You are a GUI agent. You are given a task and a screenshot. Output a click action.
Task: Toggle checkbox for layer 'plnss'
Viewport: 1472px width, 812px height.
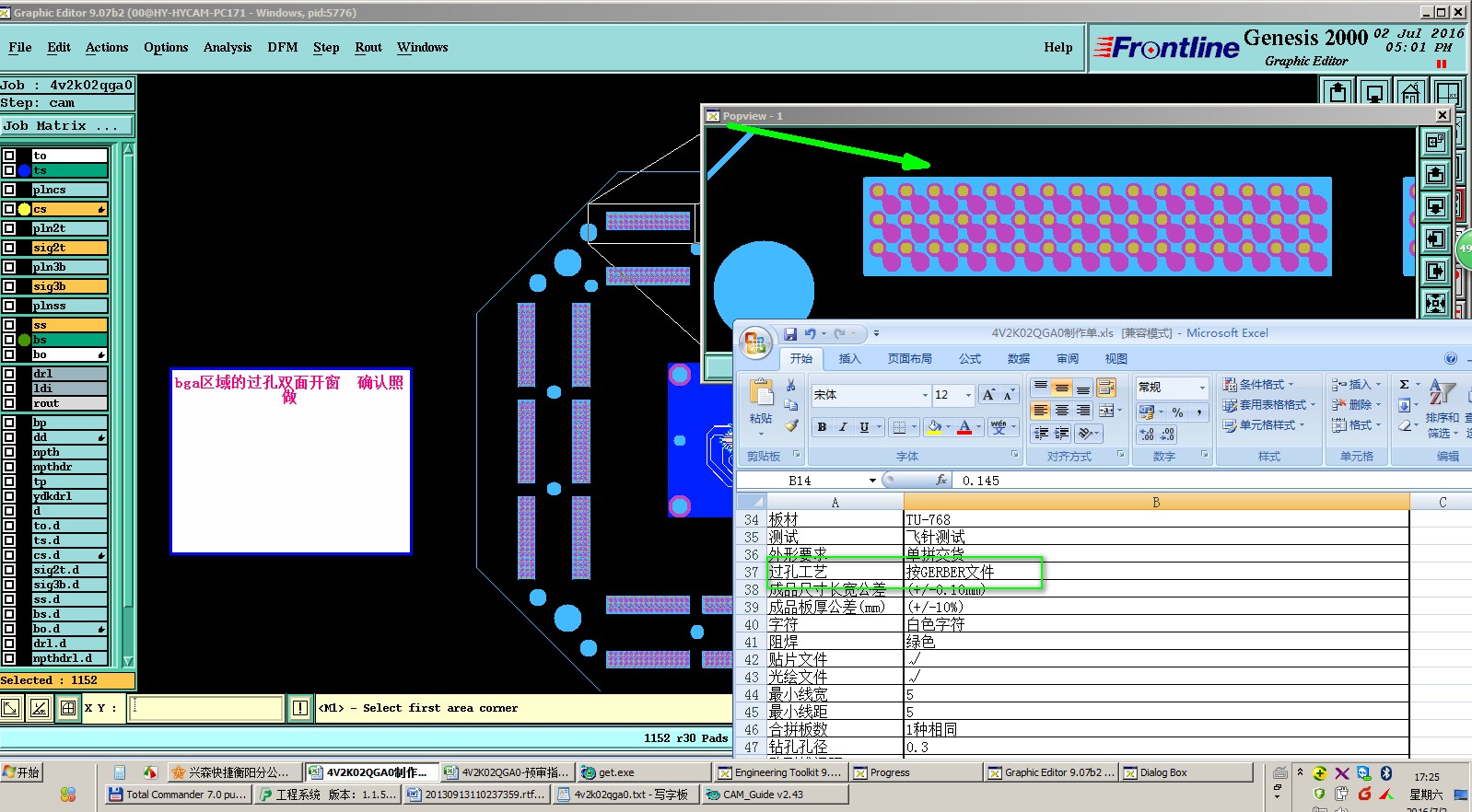[9, 306]
